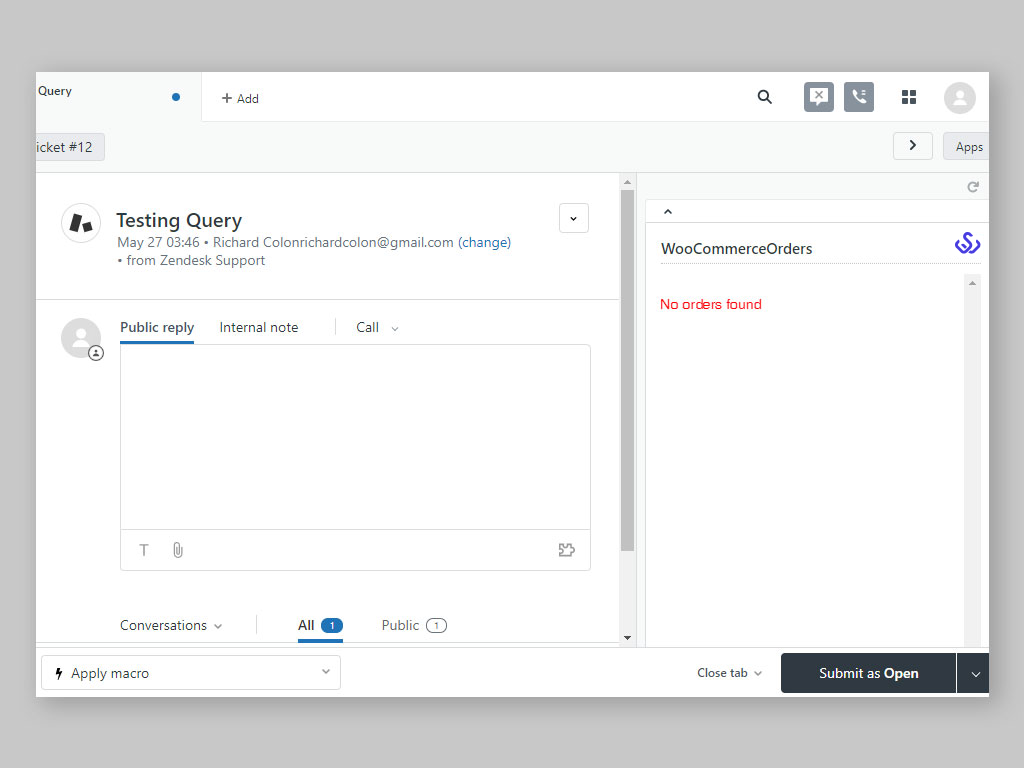Click the attachment paperclip in the reply editor
The image size is (1024, 768).
178,550
